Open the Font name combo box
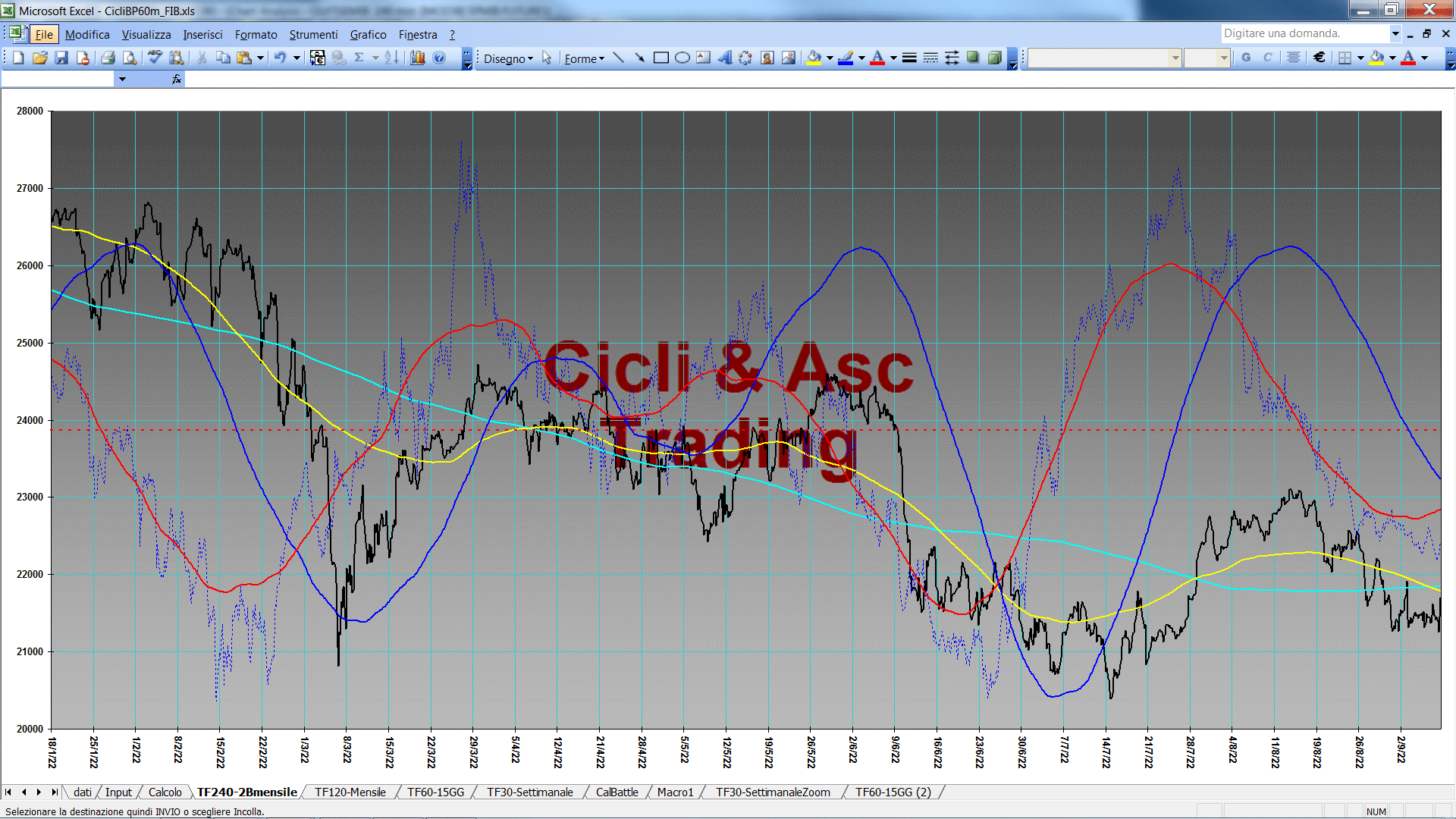This screenshot has width=1456, height=819. click(x=1105, y=58)
